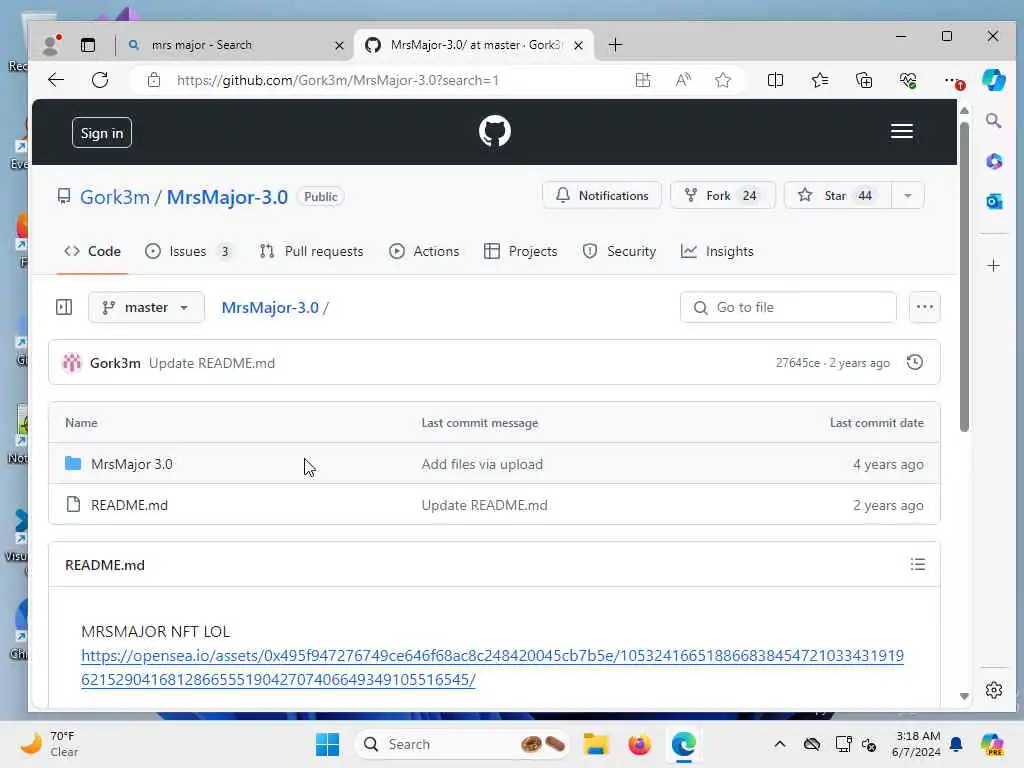Viewport: 1024px width, 768px height.
Task: Open the Security tab
Action: coord(619,251)
